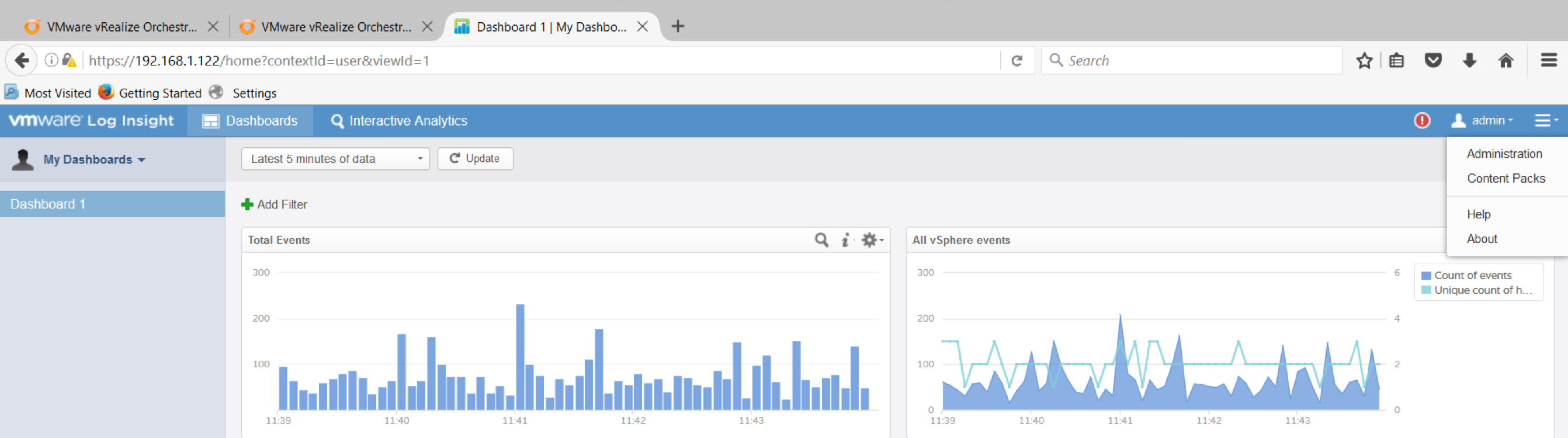Open Total Events in Interactive Analytics magnifier

pyautogui.click(x=821, y=239)
